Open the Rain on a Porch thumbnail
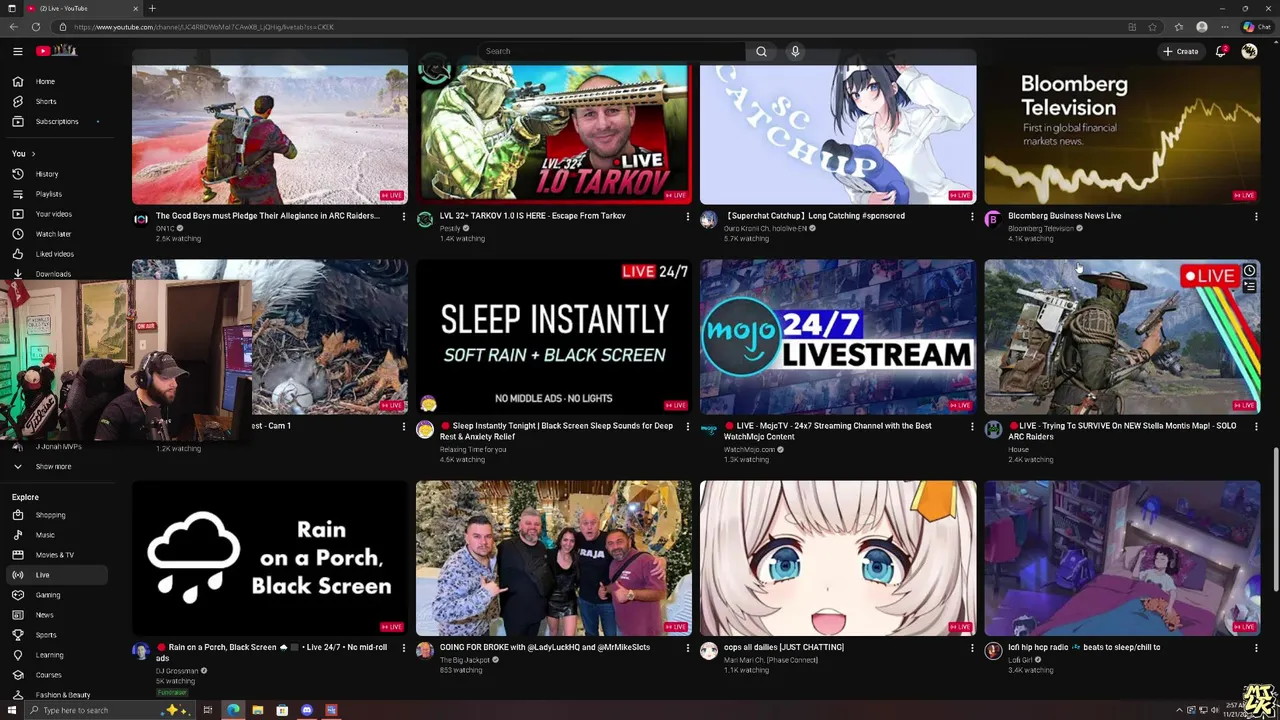Screen dimensions: 1280x720 point(270,558)
